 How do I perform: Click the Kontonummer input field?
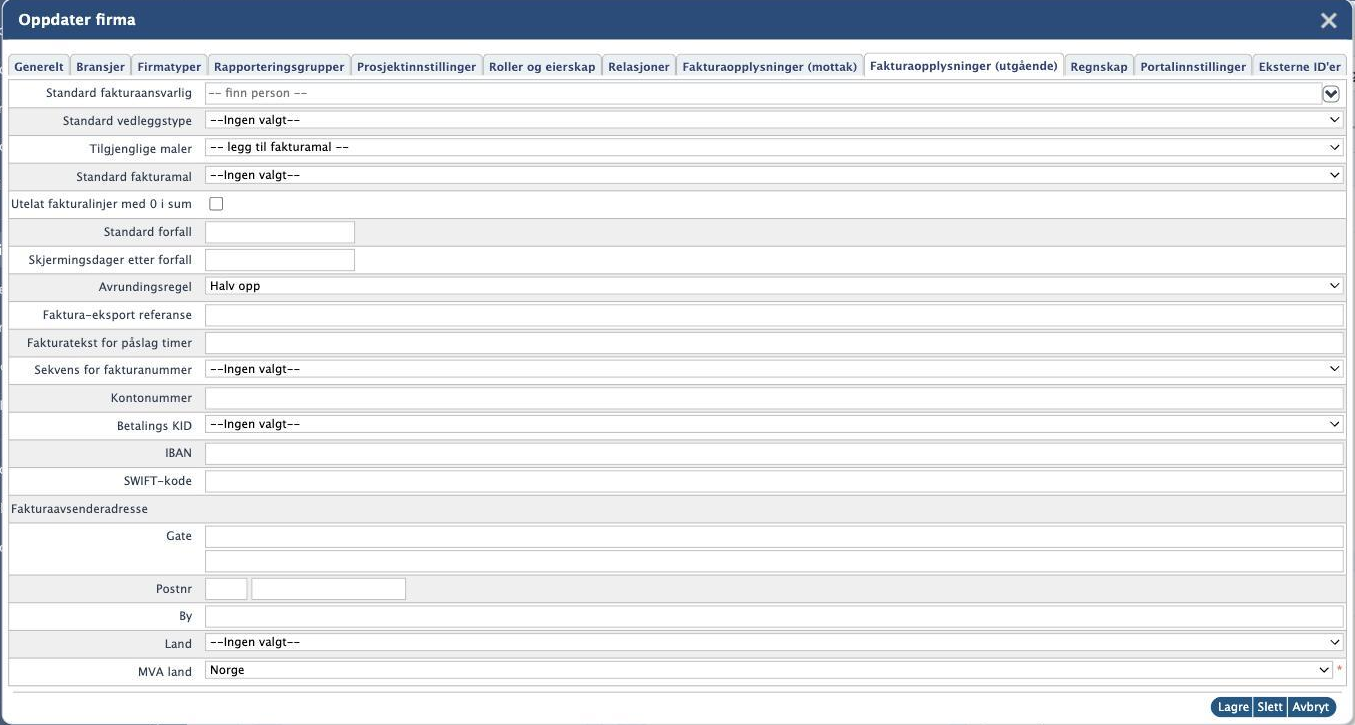(x=774, y=398)
